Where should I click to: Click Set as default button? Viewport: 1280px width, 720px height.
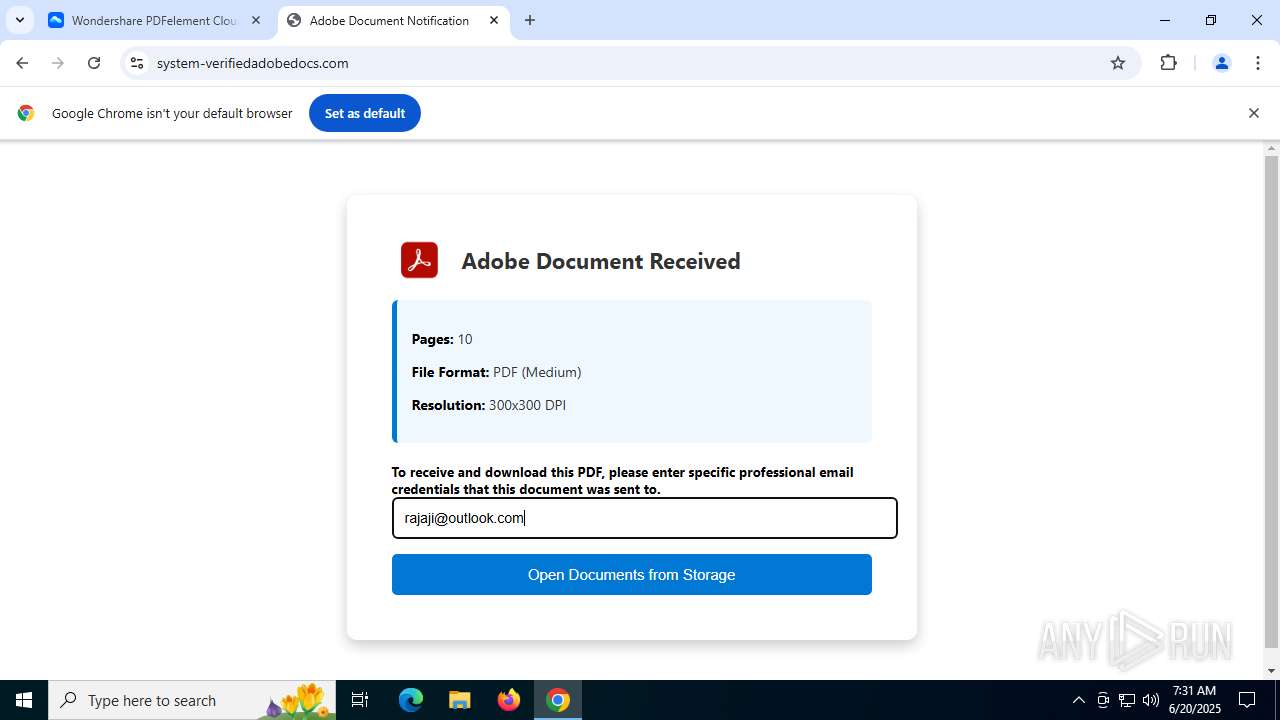click(365, 113)
